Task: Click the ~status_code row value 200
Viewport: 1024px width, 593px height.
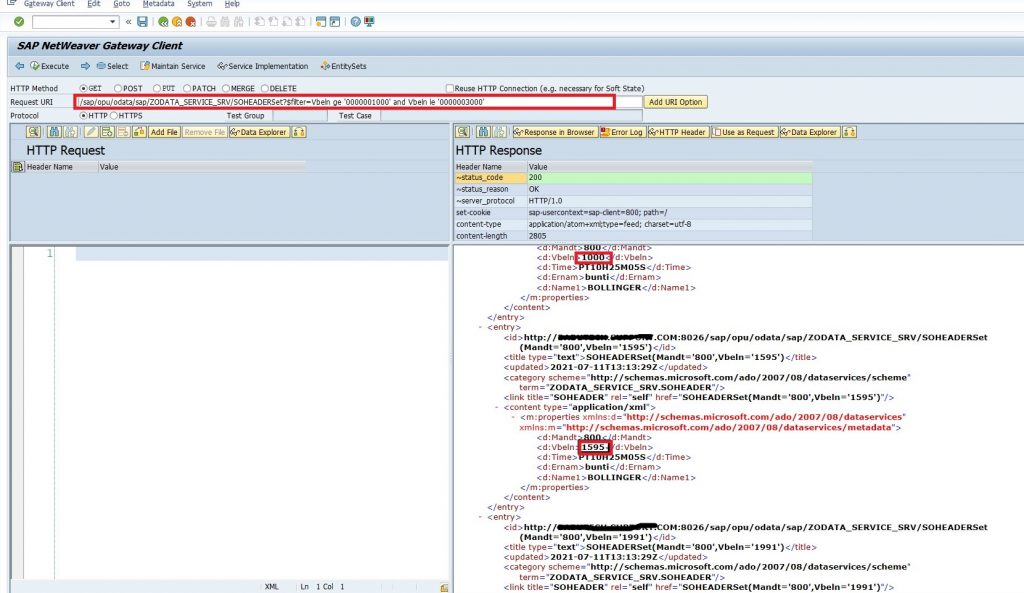Action: tap(669, 178)
